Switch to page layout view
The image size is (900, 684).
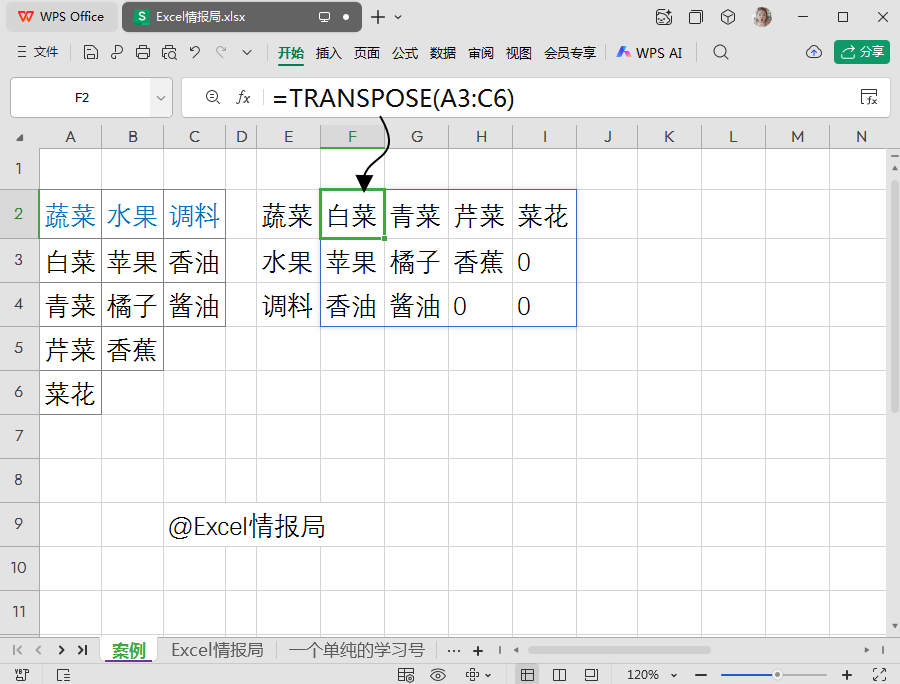tap(559, 675)
